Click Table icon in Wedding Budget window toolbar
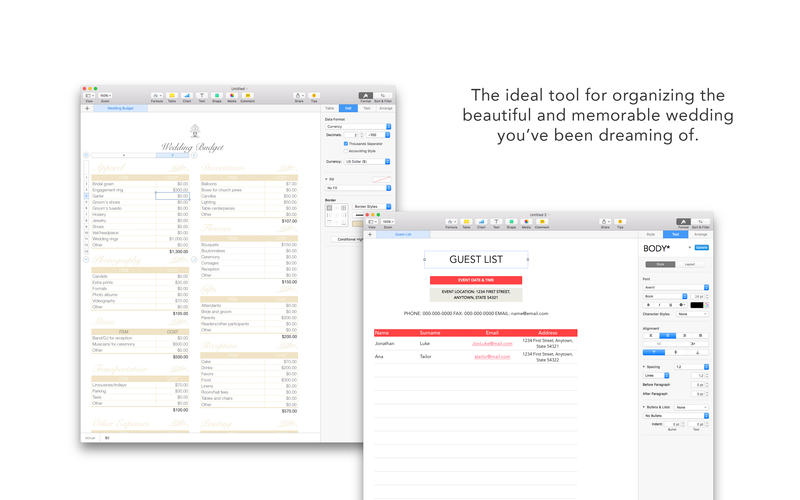800x500 pixels. coord(172,95)
